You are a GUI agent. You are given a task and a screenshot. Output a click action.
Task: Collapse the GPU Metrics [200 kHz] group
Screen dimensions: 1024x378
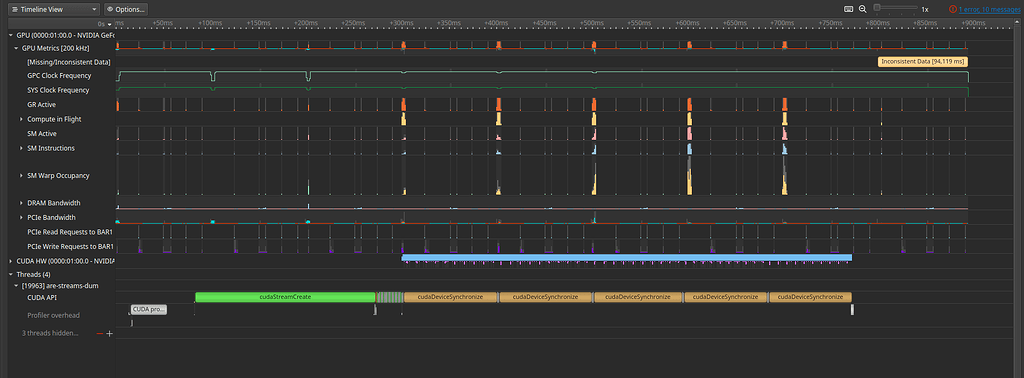pos(16,48)
